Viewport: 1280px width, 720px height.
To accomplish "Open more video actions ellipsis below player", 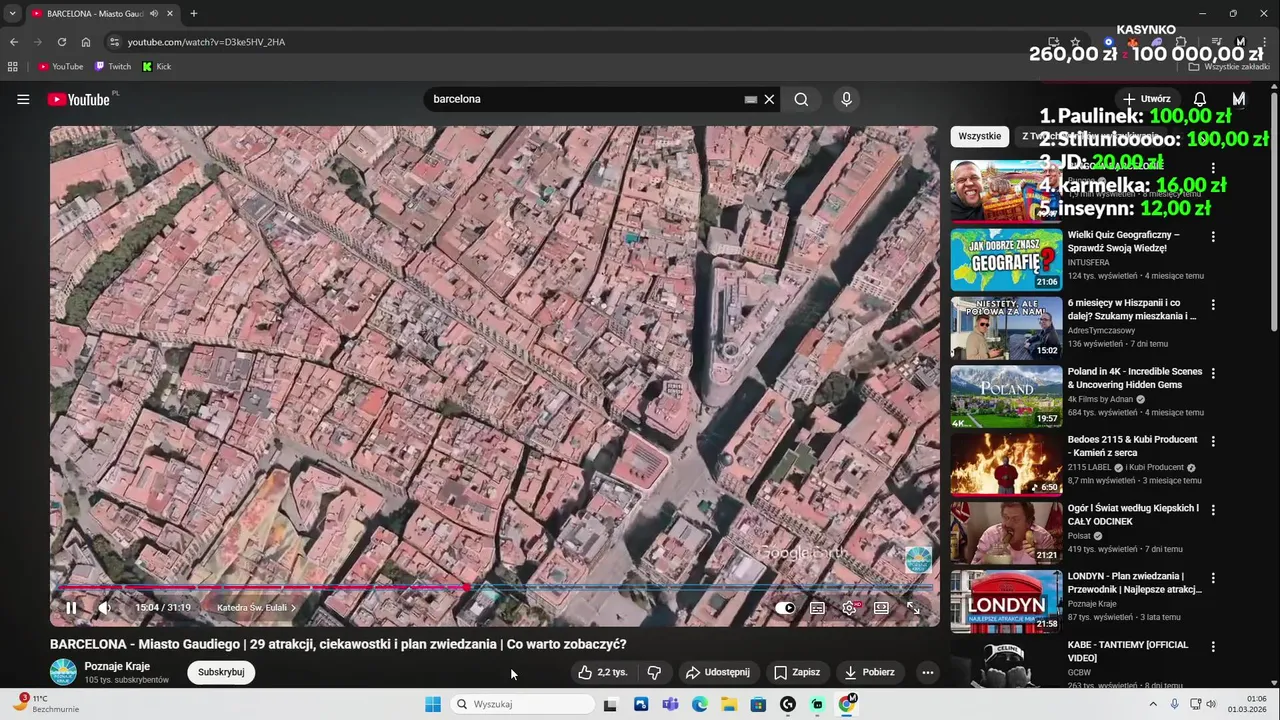I will tap(928, 672).
